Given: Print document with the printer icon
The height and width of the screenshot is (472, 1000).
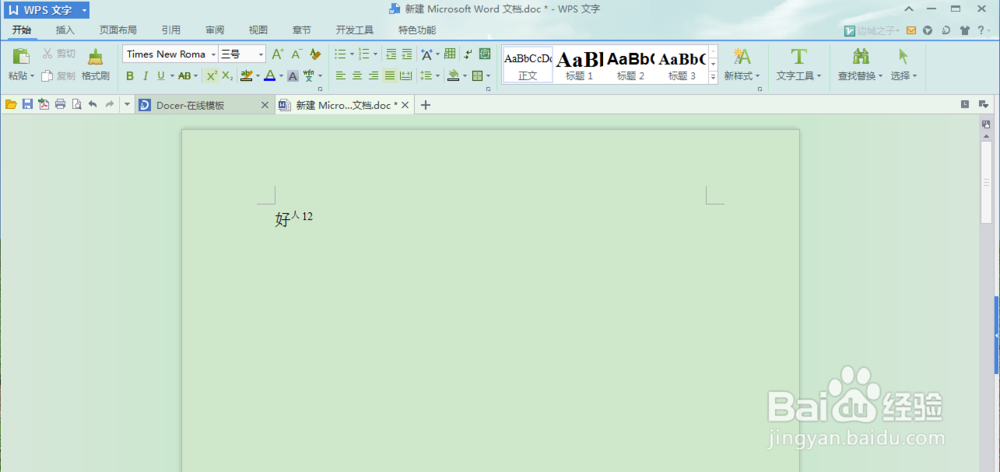Looking at the screenshot, I should 61,105.
